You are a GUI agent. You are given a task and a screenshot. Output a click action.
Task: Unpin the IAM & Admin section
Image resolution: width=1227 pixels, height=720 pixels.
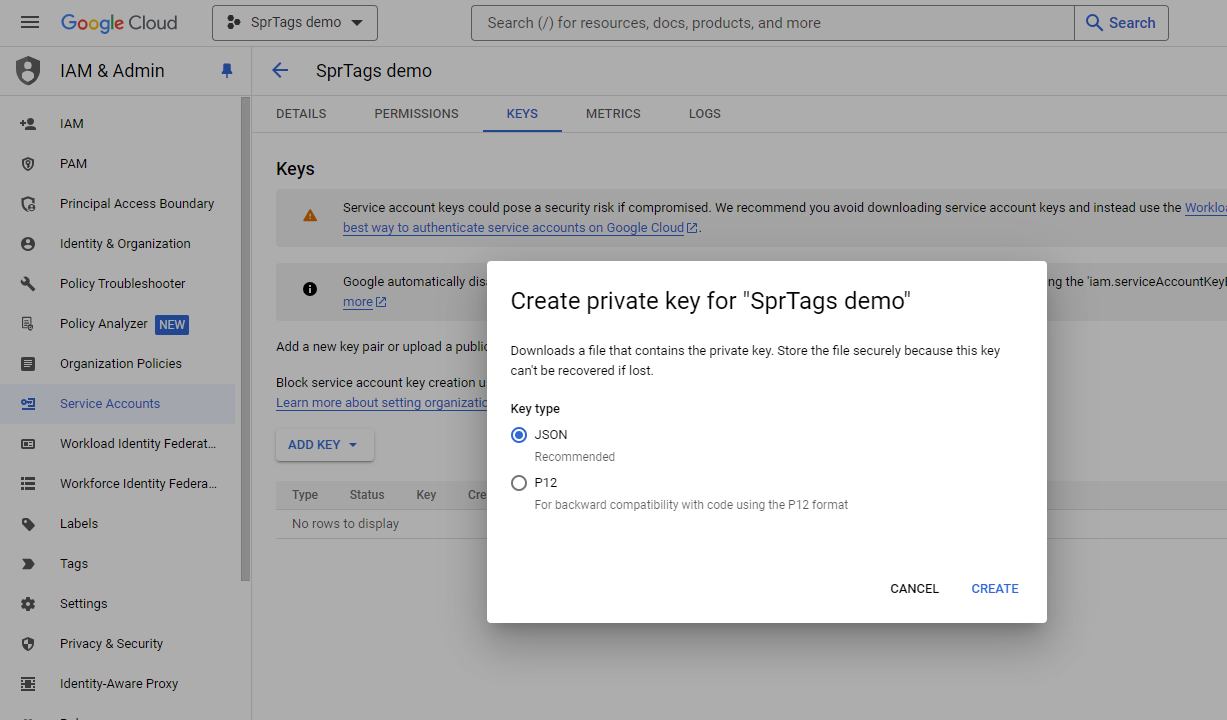click(227, 70)
